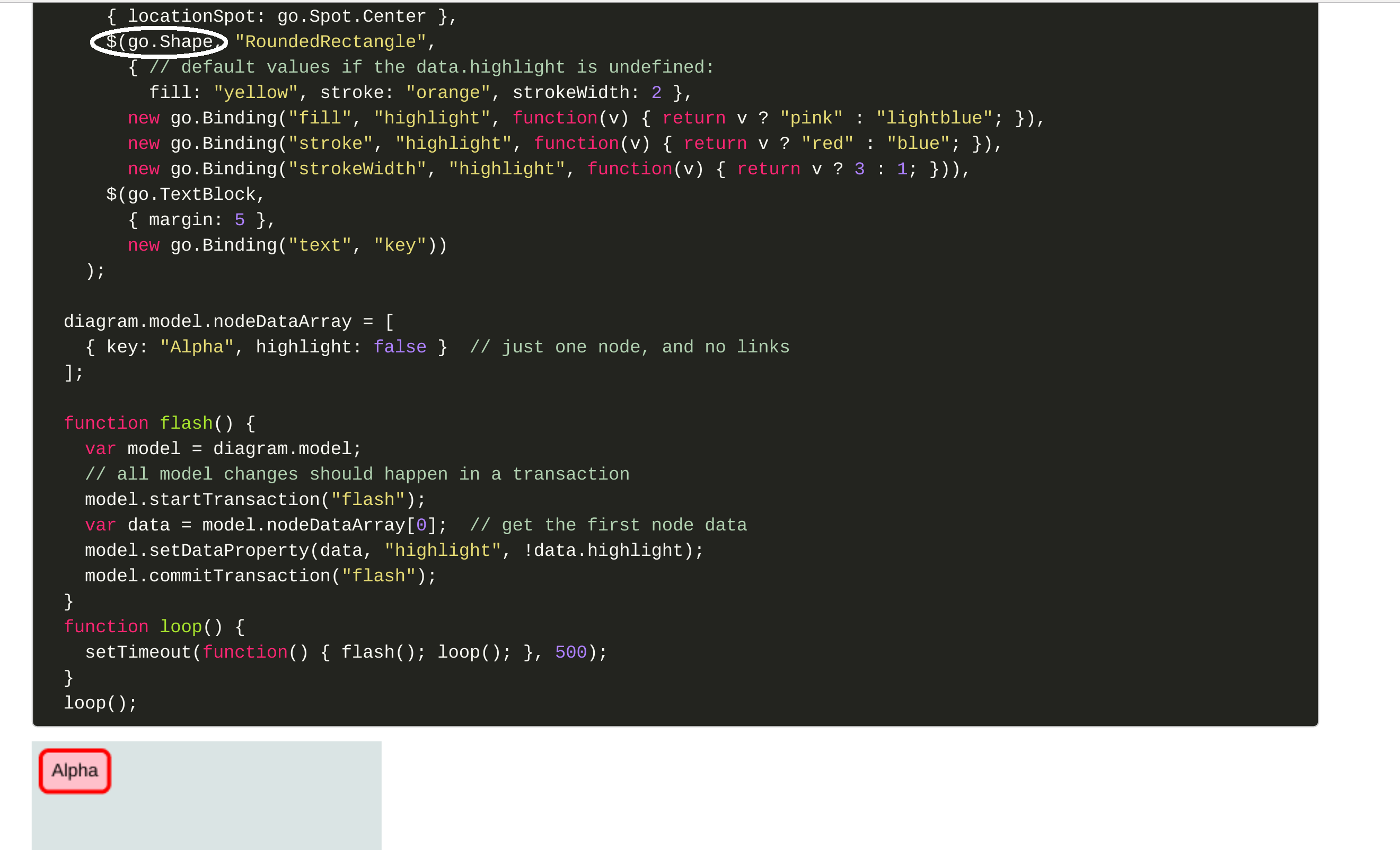This screenshot has height=850, width=1400.
Task: Click the final loop(); call line
Action: click(x=100, y=703)
